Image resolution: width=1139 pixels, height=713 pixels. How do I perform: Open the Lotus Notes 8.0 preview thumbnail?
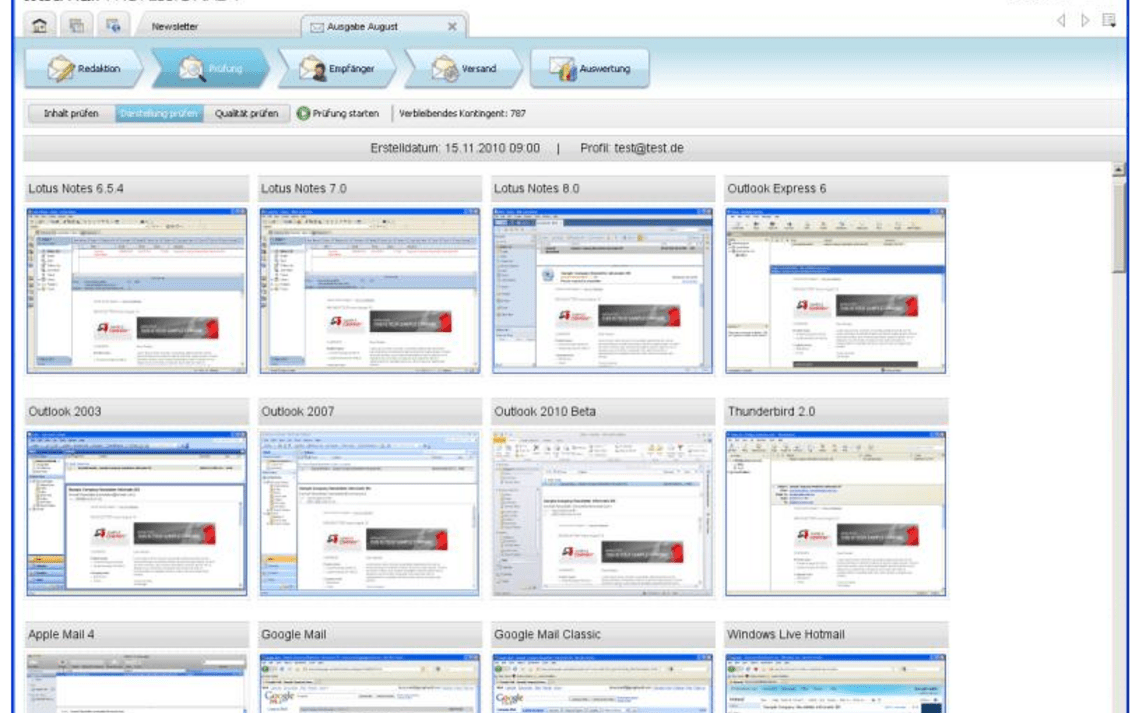click(602, 290)
